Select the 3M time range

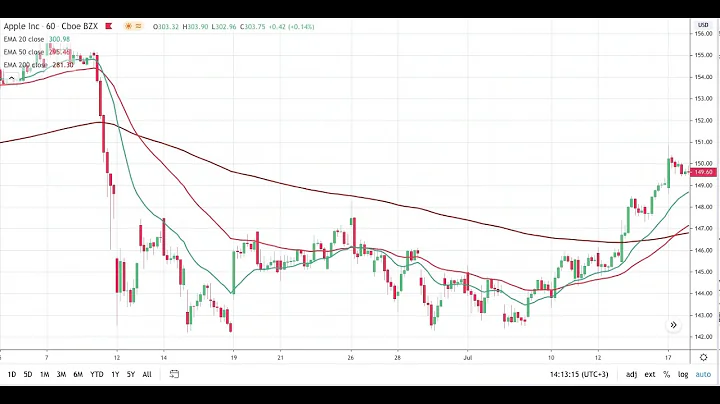point(61,375)
